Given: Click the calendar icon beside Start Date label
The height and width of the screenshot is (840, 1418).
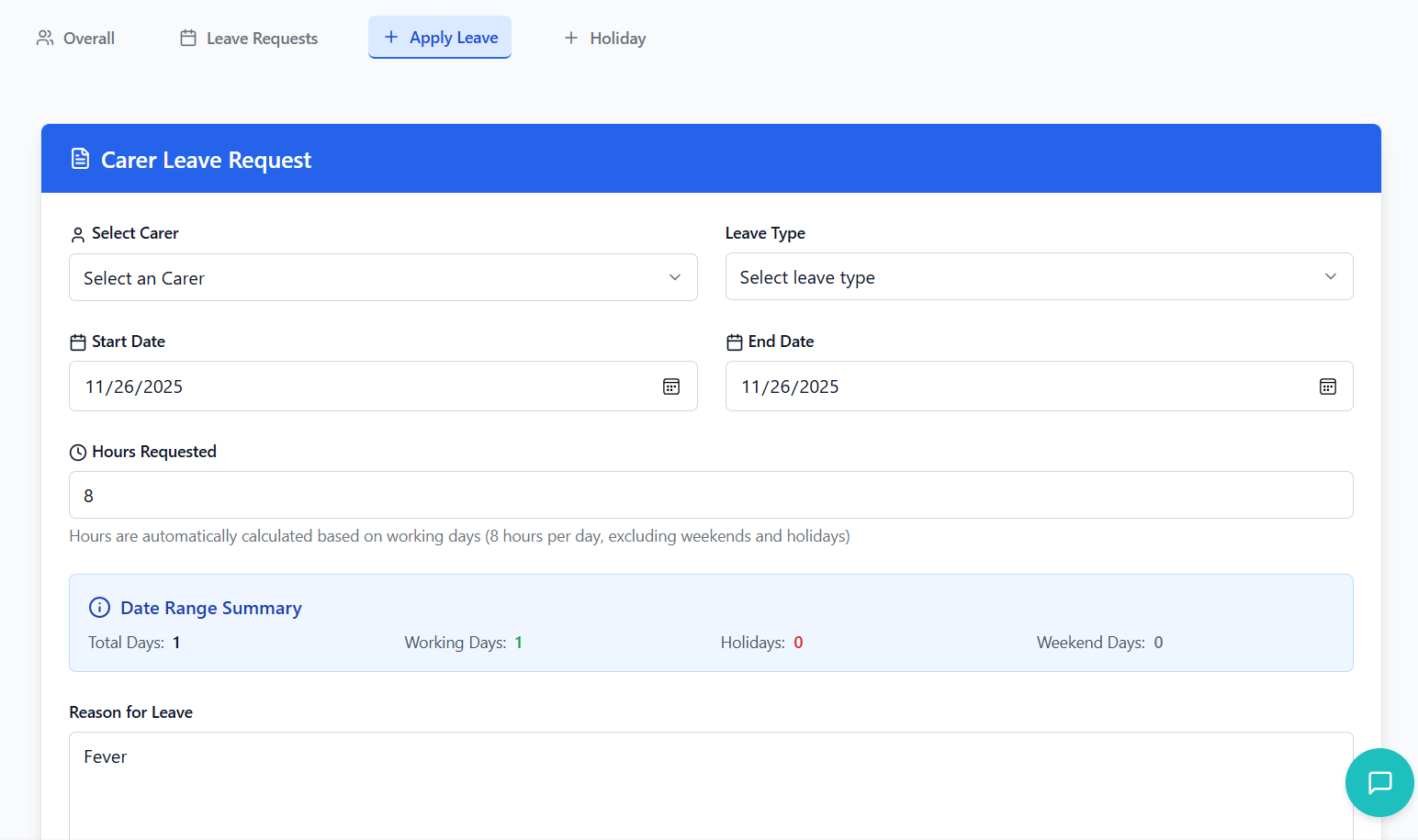Looking at the screenshot, I should point(78,342).
